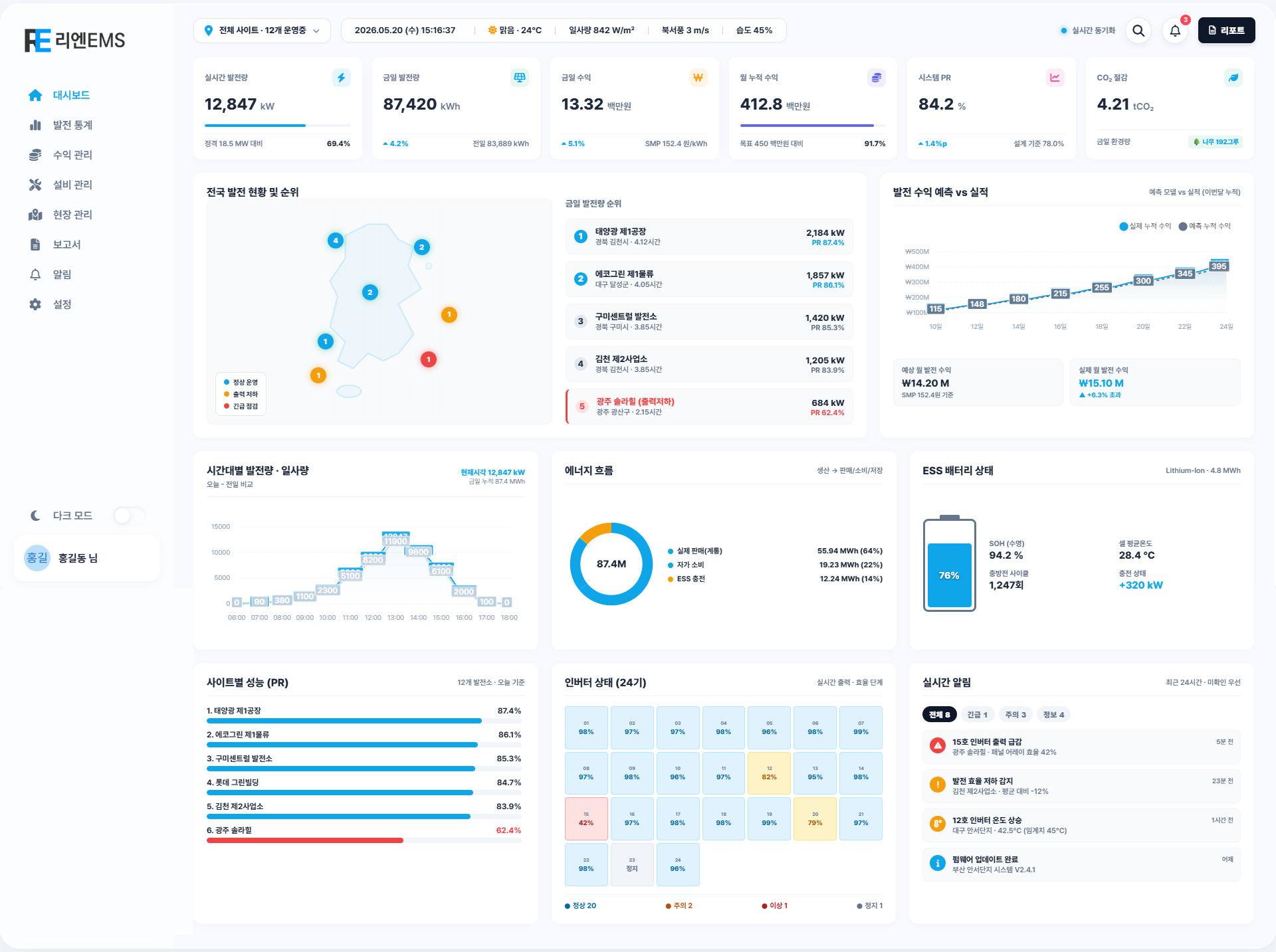The image size is (1276, 952).
Task: Click the lightning icon on 실시간 발전량 card
Action: point(341,78)
